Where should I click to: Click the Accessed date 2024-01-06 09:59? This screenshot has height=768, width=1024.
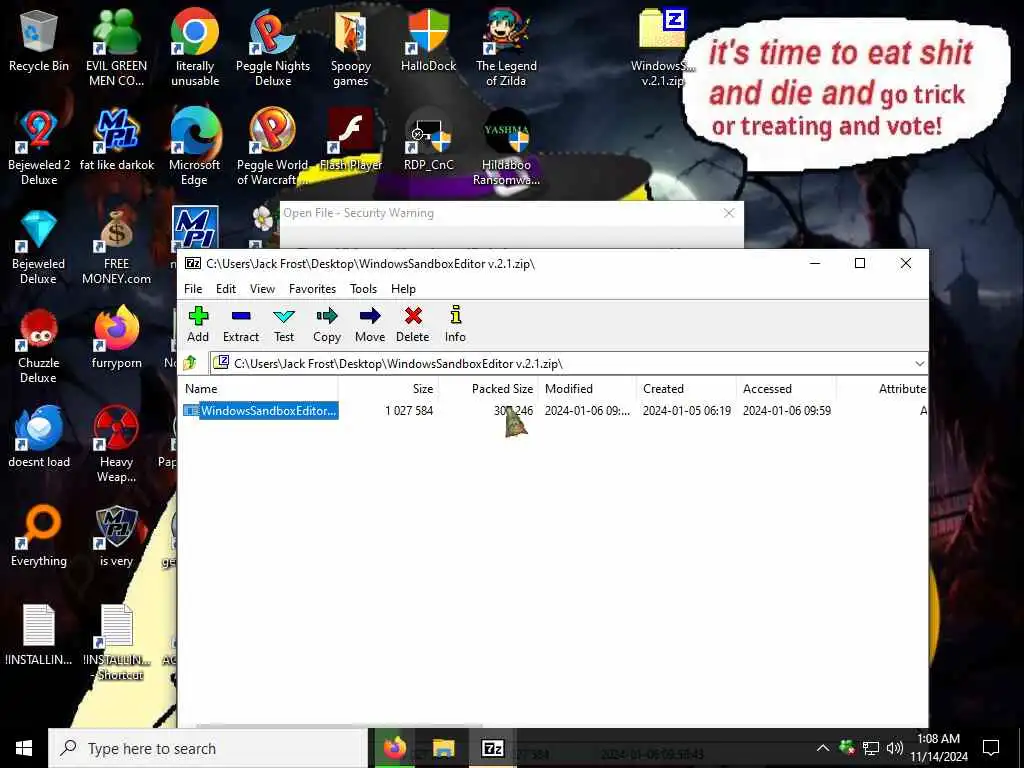(786, 411)
